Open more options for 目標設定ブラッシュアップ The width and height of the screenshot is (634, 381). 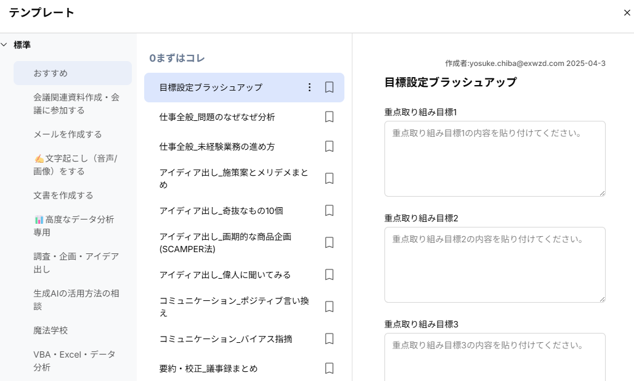point(309,87)
